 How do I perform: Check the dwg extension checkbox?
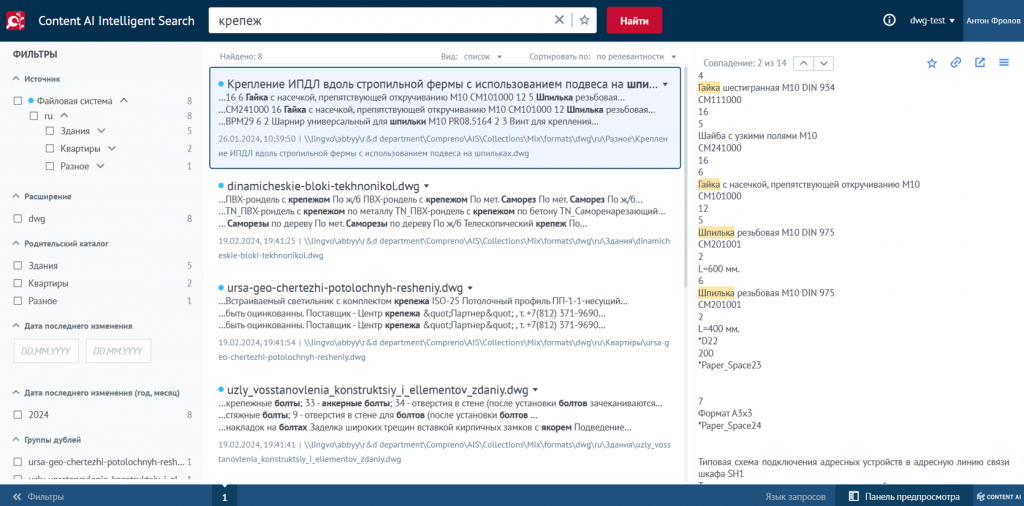click(18, 219)
